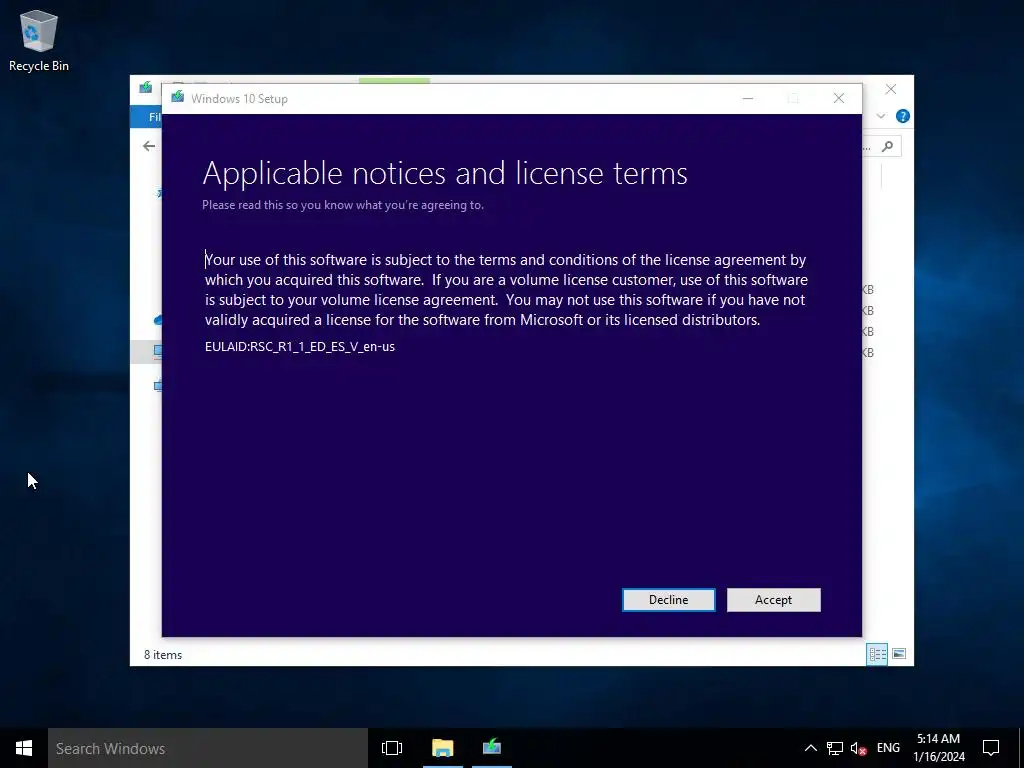Image resolution: width=1024 pixels, height=768 pixels.
Task: Open the Recycle Bin on the desktop
Action: point(39,40)
